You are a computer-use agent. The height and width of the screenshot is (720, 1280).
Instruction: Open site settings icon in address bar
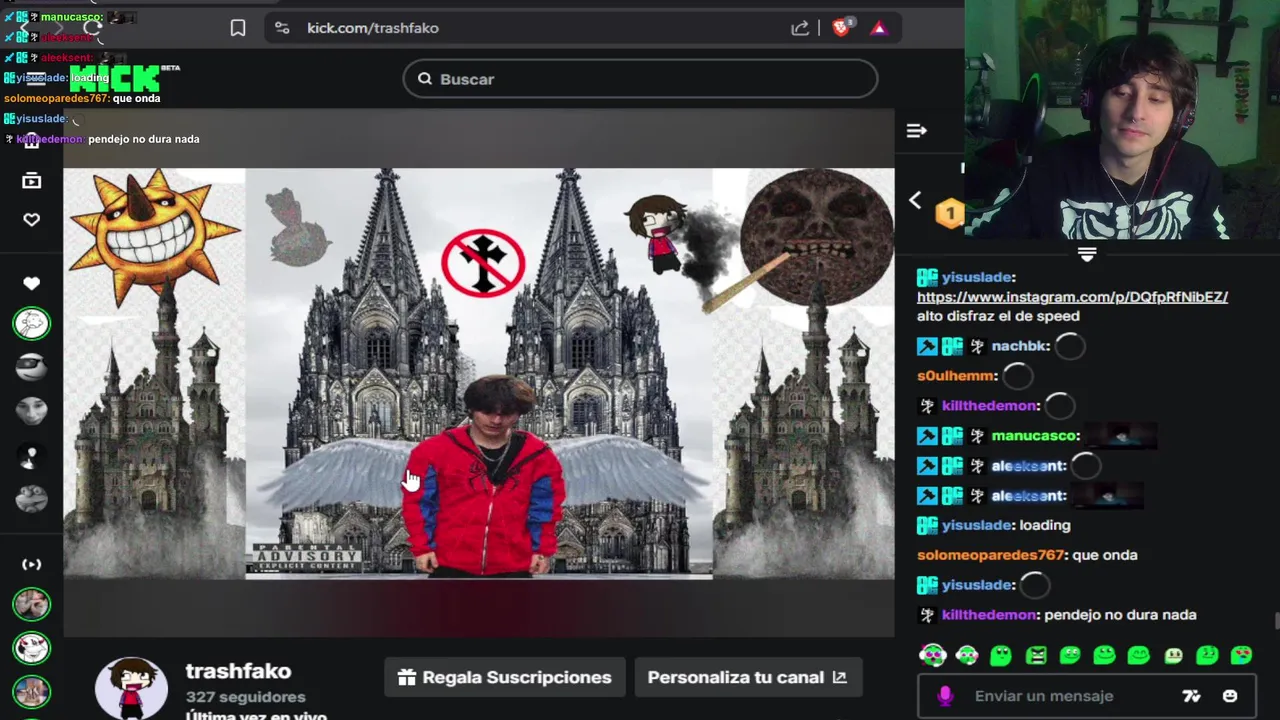click(x=282, y=28)
